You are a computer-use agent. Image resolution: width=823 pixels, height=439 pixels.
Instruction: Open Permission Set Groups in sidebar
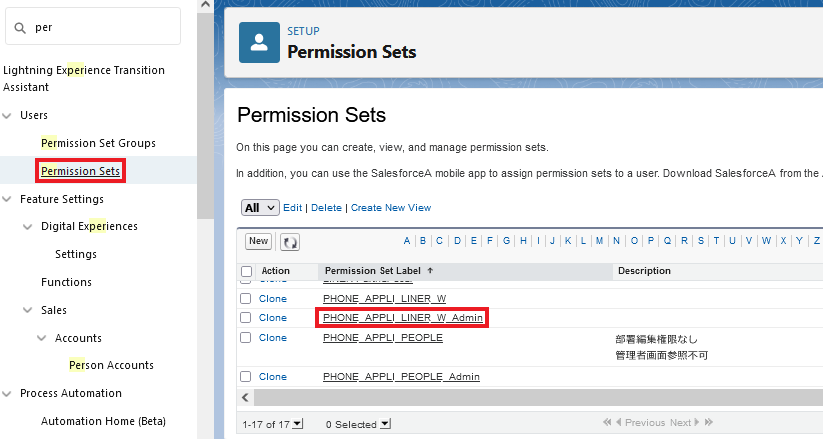98,143
